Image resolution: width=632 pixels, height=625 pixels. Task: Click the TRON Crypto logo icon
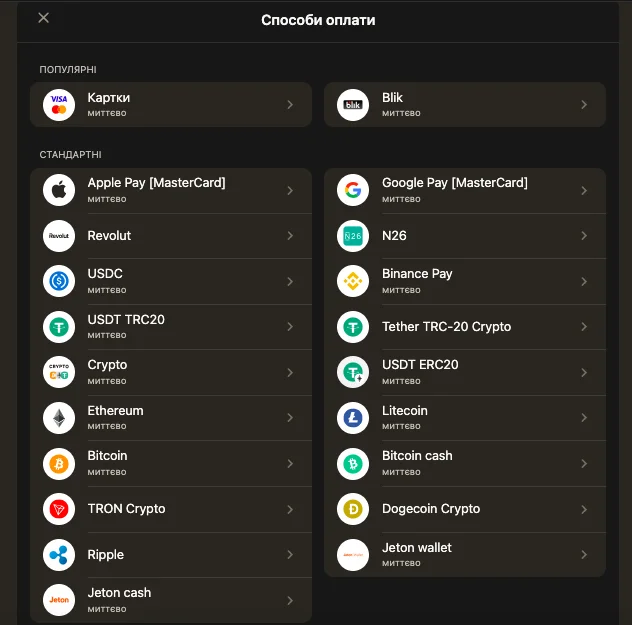[x=59, y=509]
